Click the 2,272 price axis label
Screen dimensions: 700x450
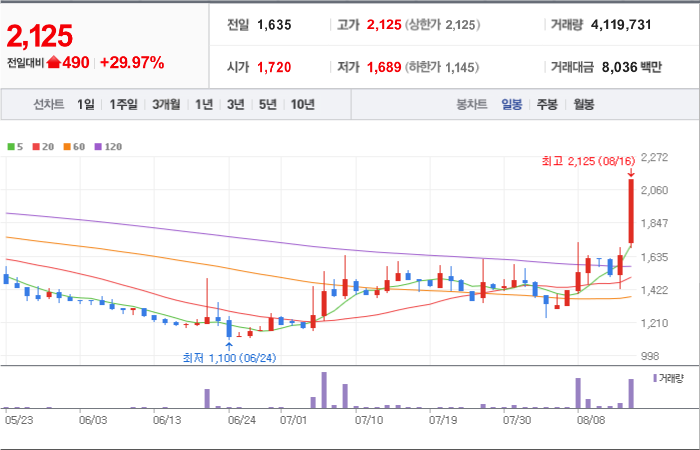point(654,157)
